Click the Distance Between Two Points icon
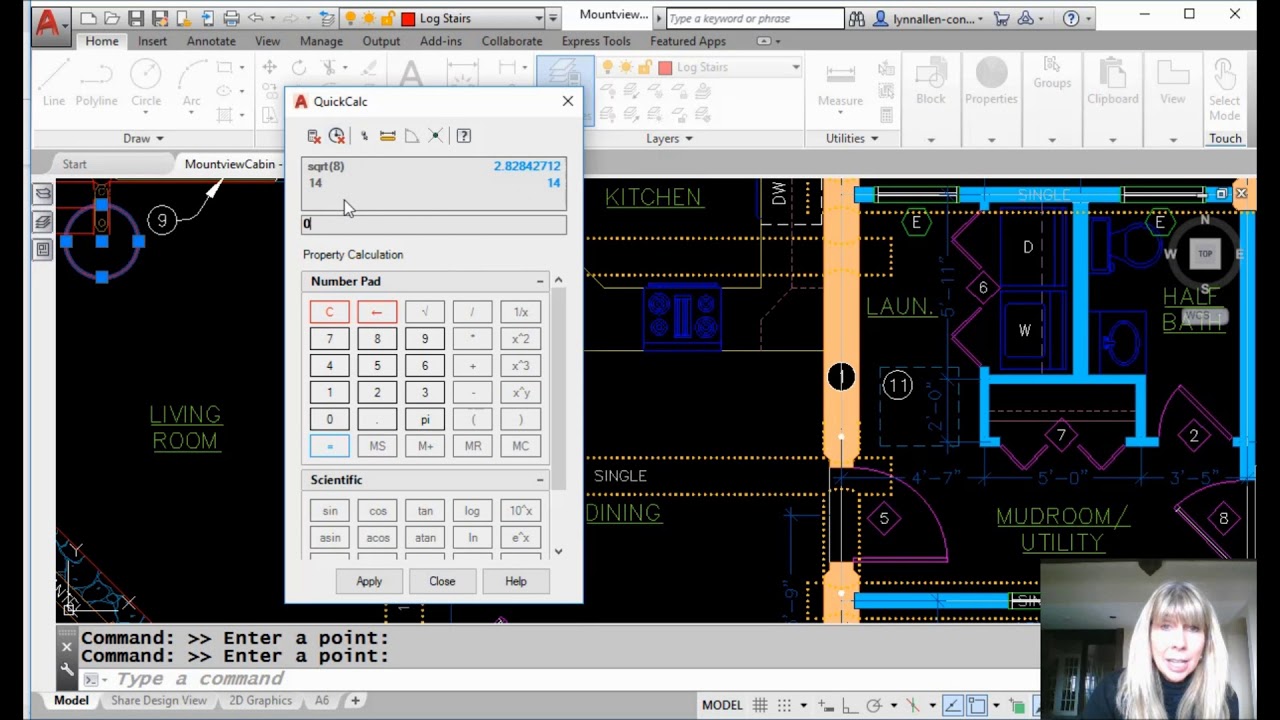Viewport: 1280px width, 720px height. click(x=388, y=136)
